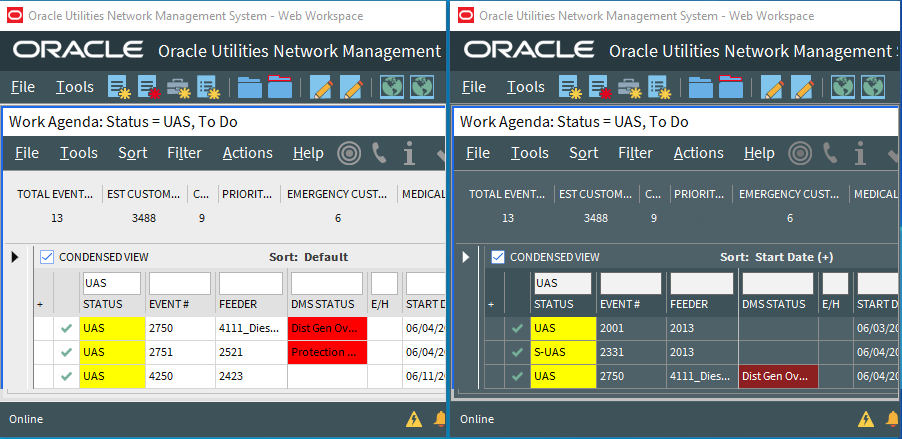Click fourth list-with-star icon in left window toolbar
The height and width of the screenshot is (439, 902).
209,87
